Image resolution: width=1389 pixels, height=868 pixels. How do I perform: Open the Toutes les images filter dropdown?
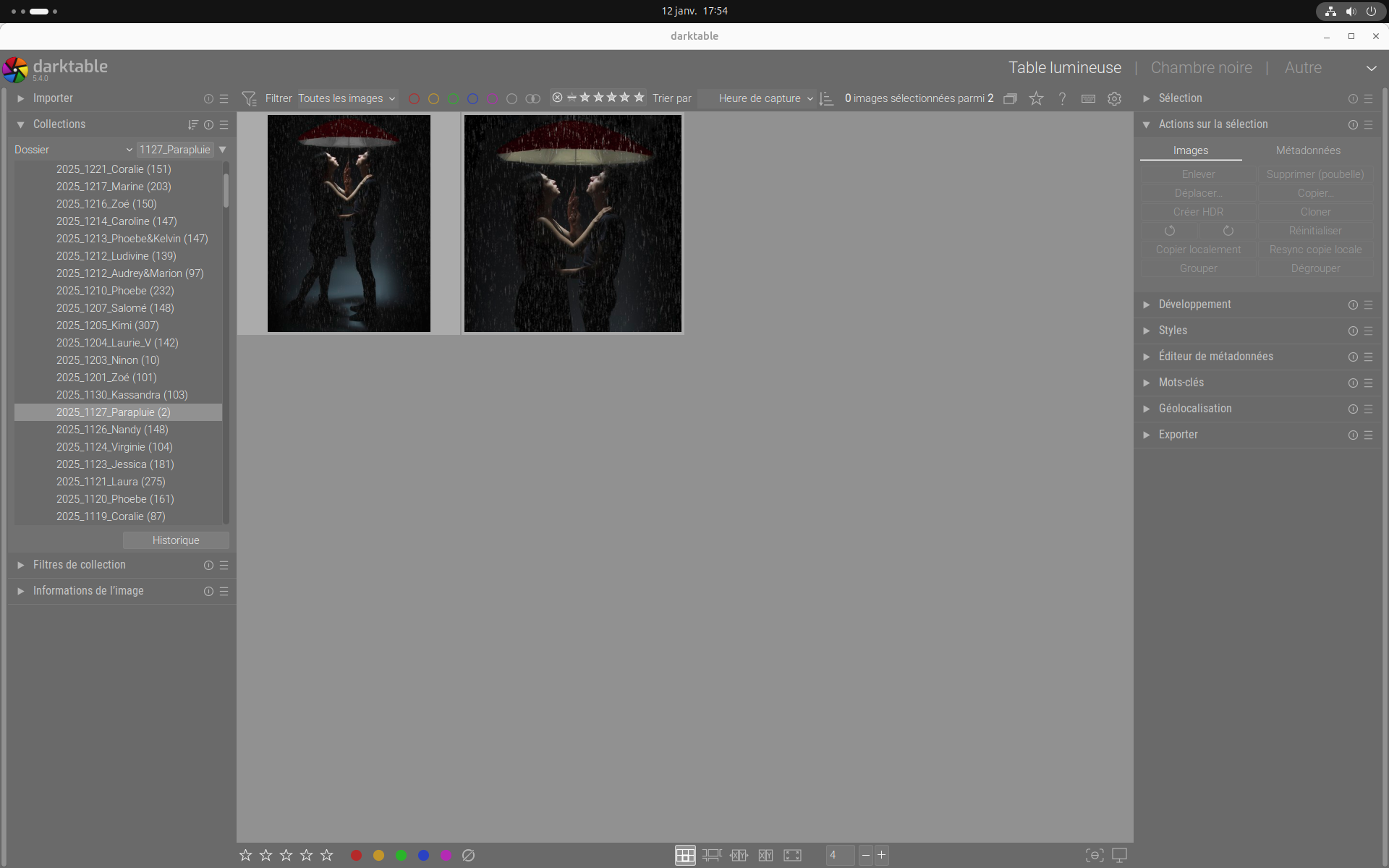(347, 98)
